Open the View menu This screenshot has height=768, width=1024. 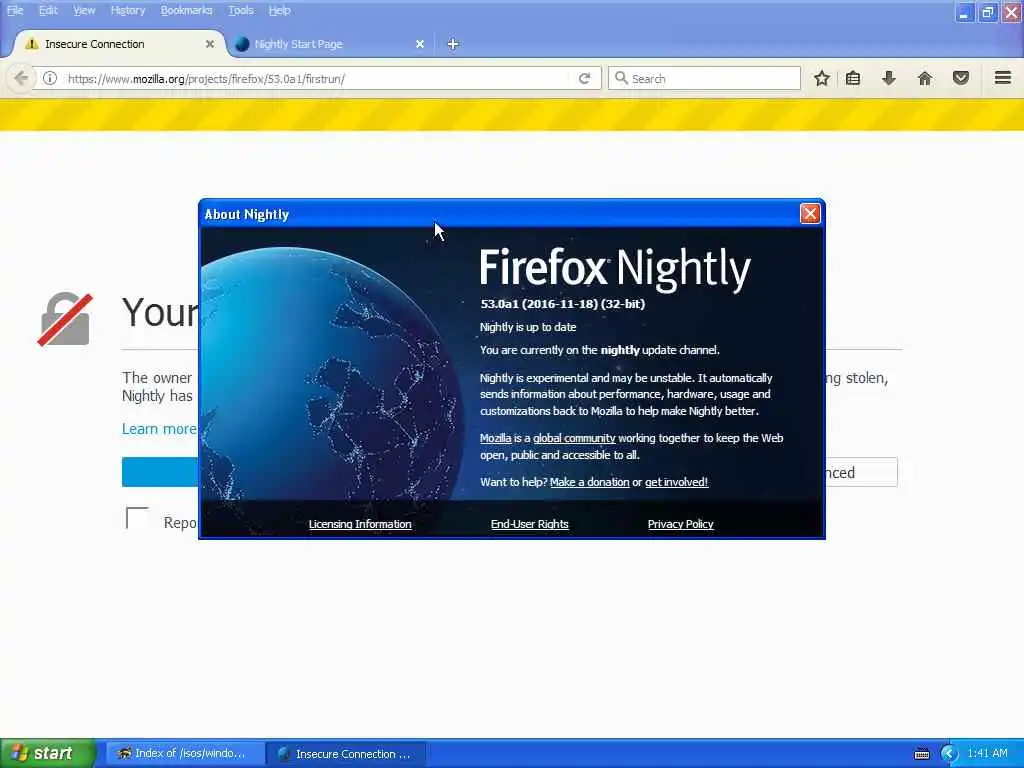point(84,10)
